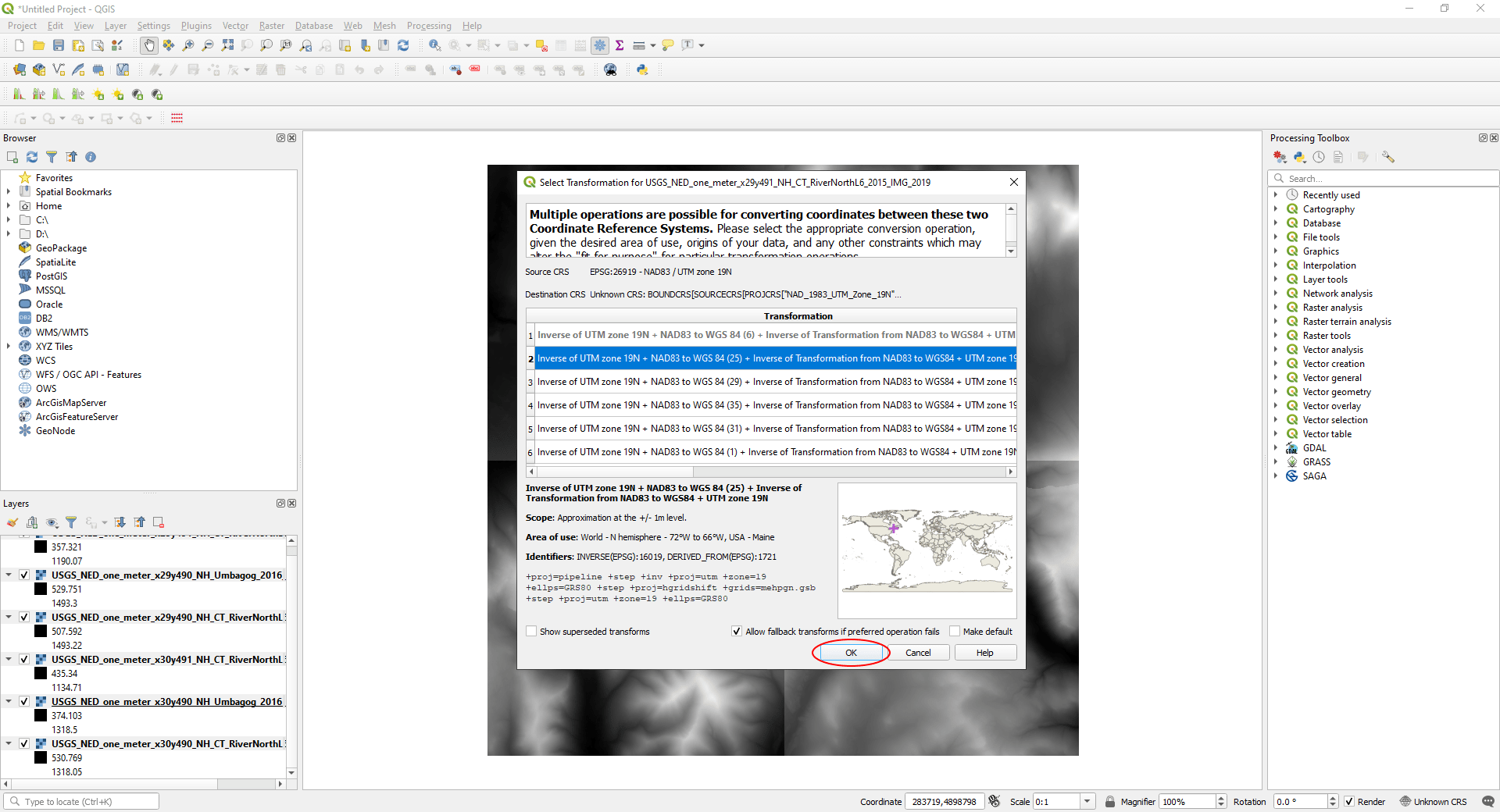Open the Scale dropdown in status bar

coord(1087,802)
